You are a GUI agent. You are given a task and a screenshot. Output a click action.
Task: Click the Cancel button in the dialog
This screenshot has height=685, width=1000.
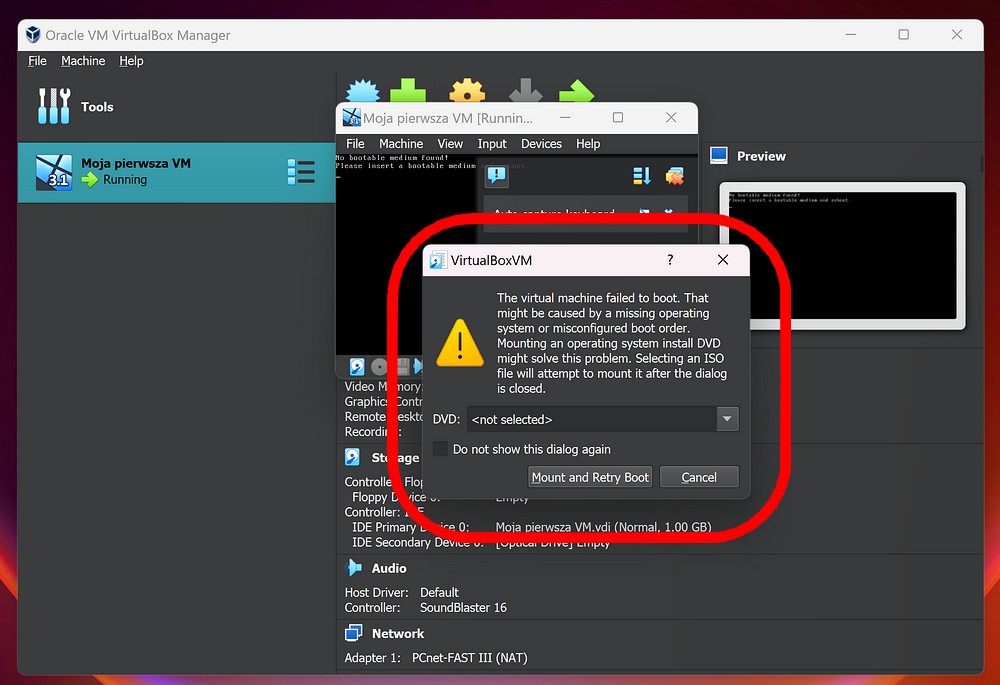coord(699,477)
